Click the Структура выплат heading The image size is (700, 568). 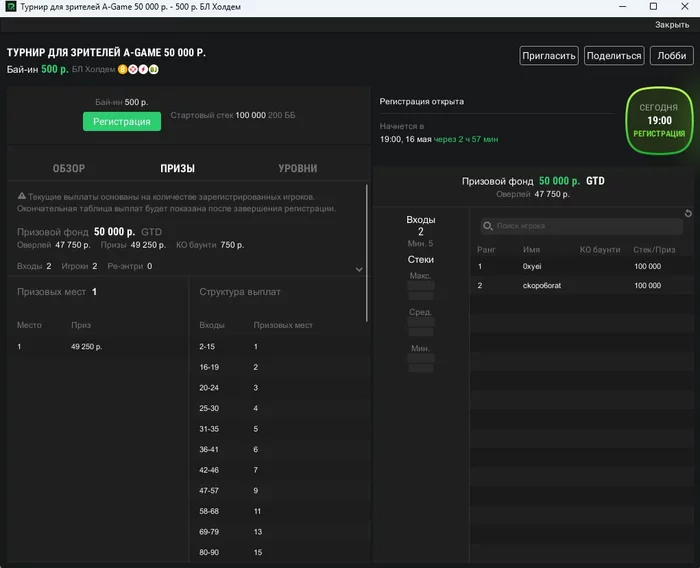240,292
